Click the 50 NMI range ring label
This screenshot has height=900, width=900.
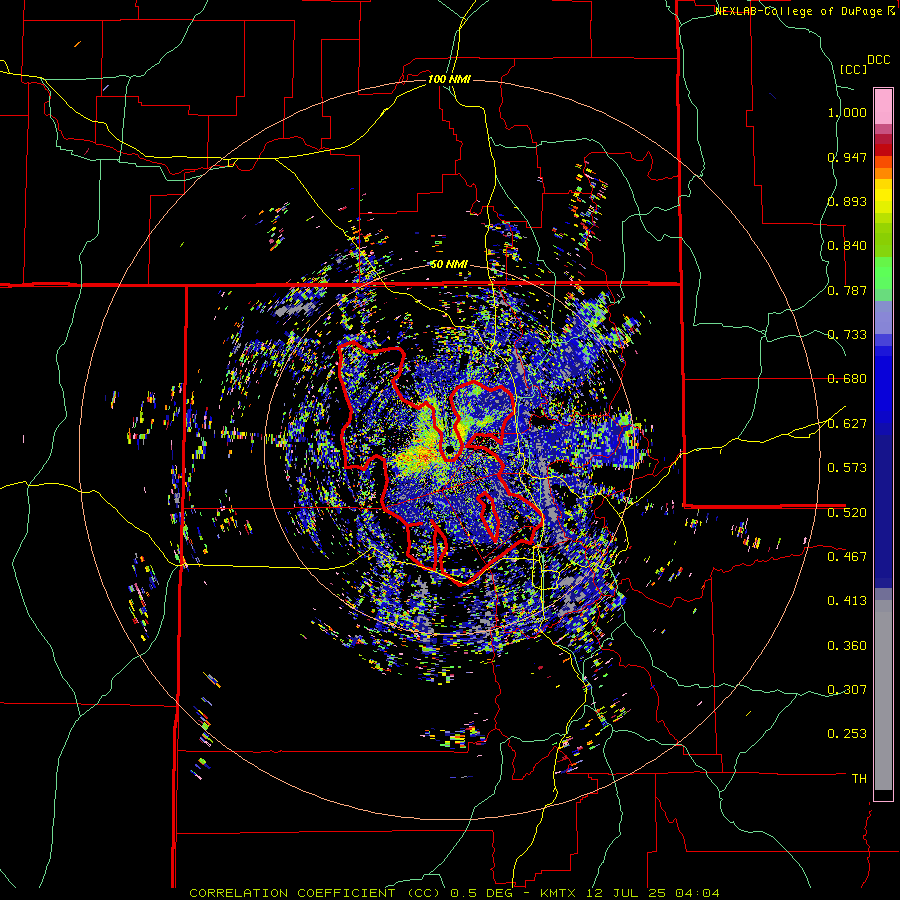pos(449,265)
